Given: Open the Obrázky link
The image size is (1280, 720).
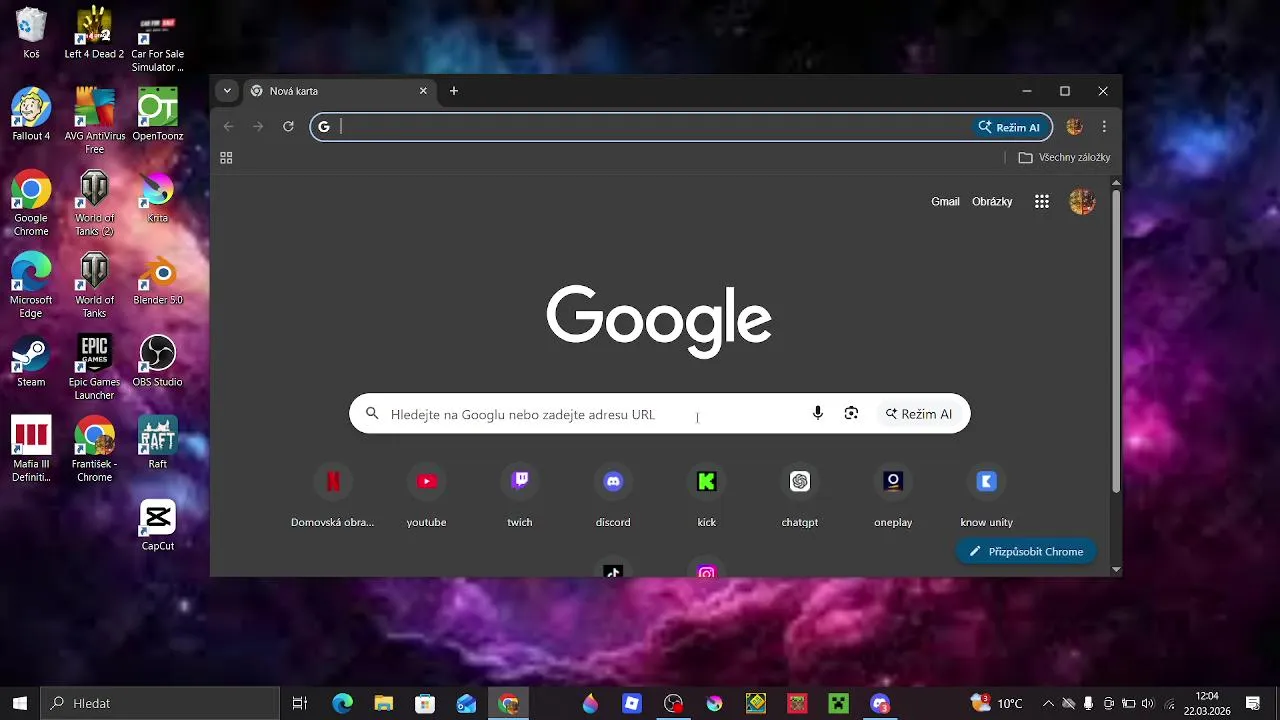Looking at the screenshot, I should (x=992, y=201).
